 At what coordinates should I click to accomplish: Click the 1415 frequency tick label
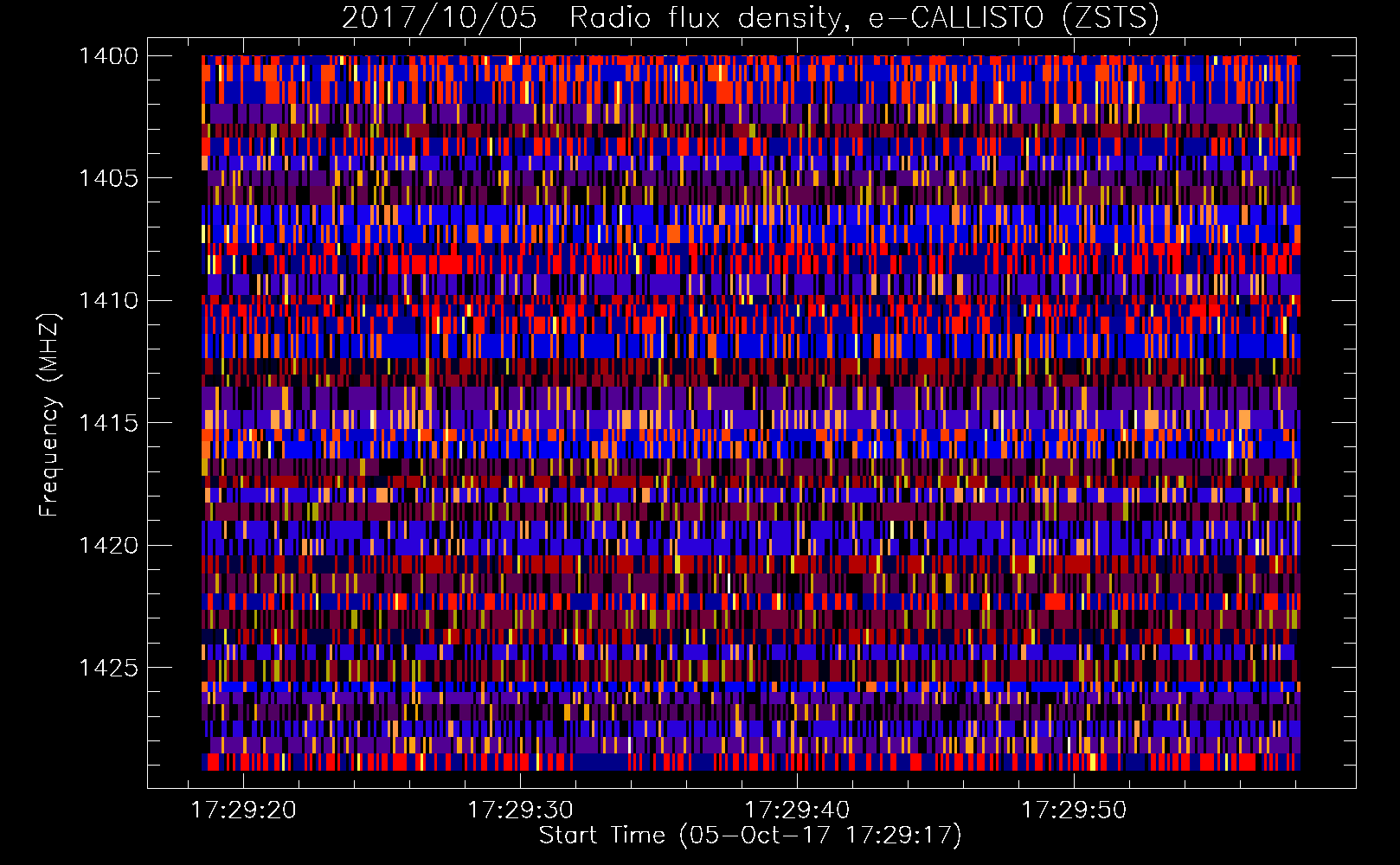tap(108, 423)
